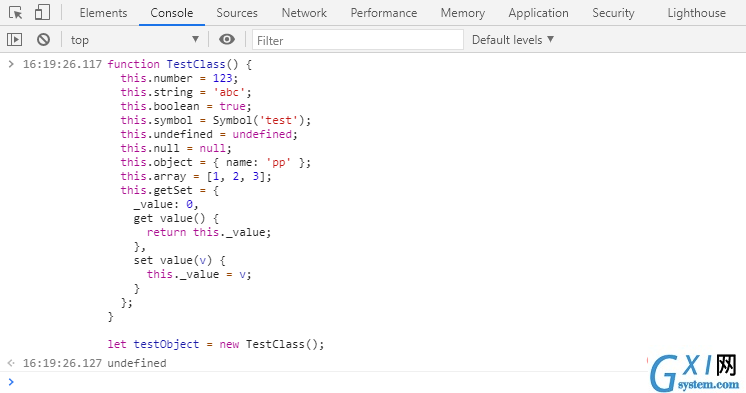Click the 'this._value = v;' line
Image resolution: width=746 pixels, height=393 pixels.
point(199,274)
